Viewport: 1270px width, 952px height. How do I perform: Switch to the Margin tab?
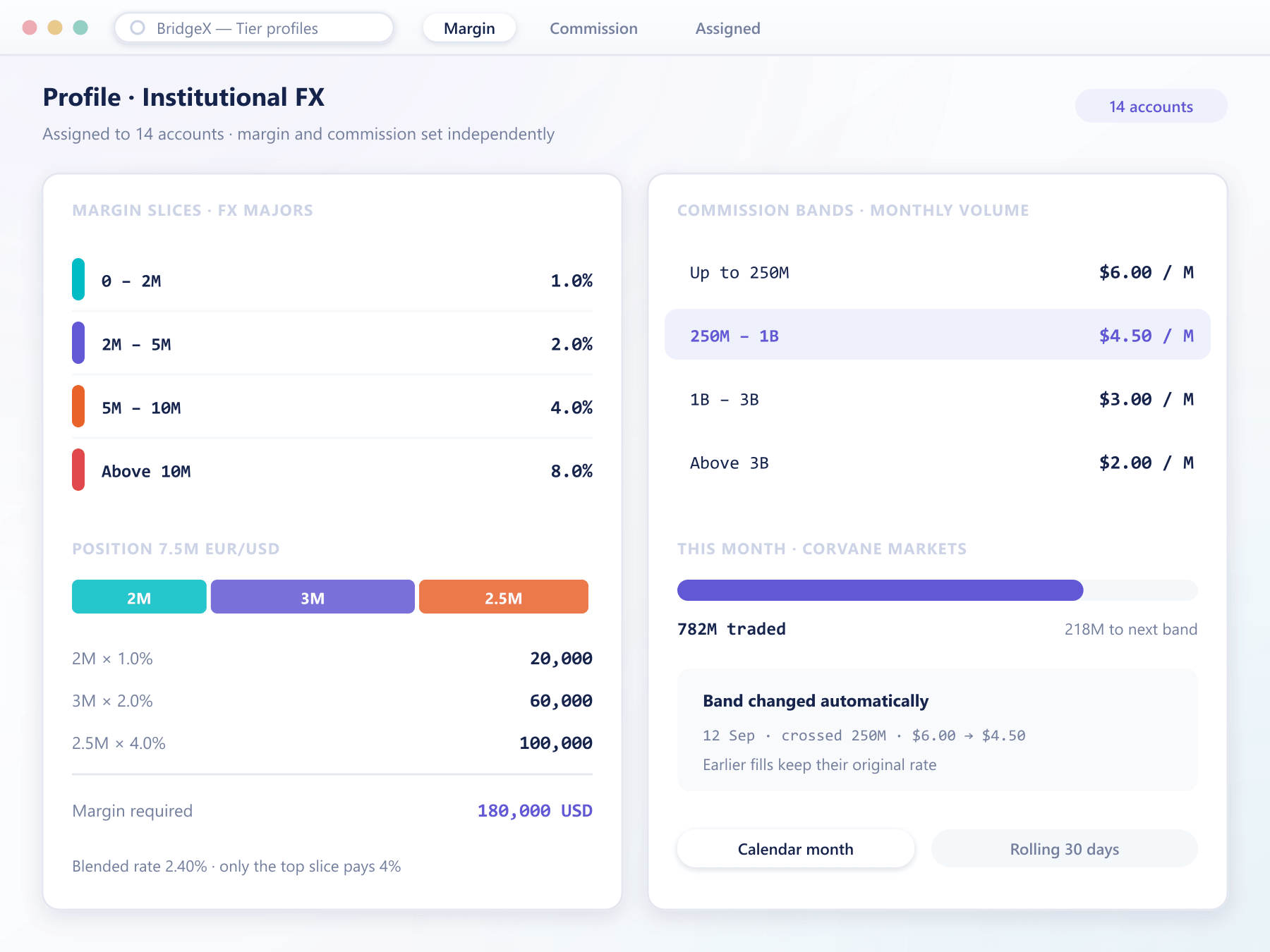tap(469, 28)
